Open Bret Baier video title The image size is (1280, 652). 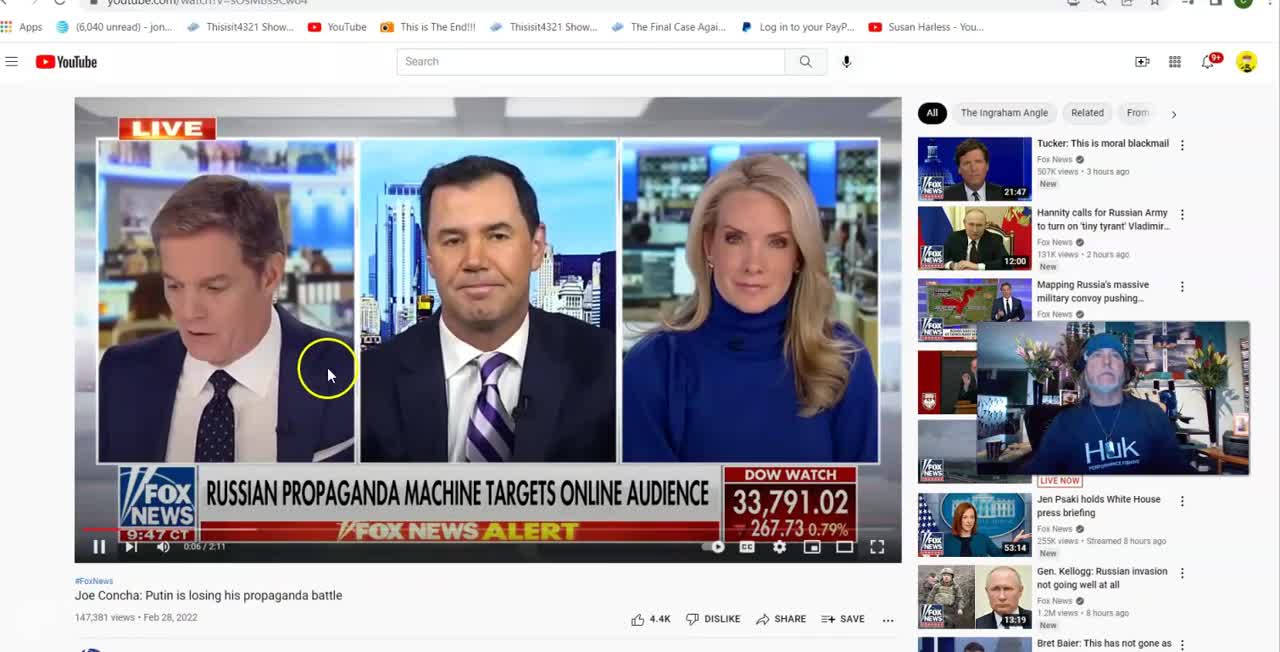click(x=1104, y=644)
